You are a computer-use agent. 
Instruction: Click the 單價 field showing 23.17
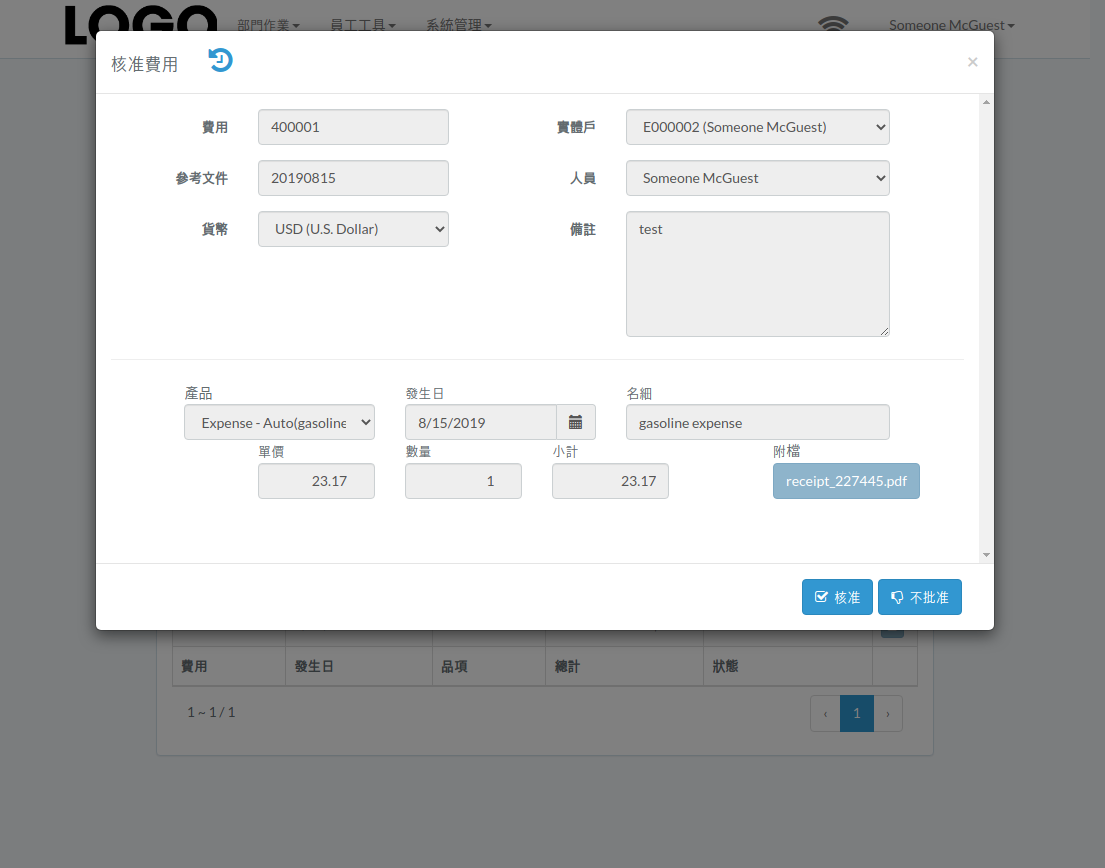tap(316, 481)
